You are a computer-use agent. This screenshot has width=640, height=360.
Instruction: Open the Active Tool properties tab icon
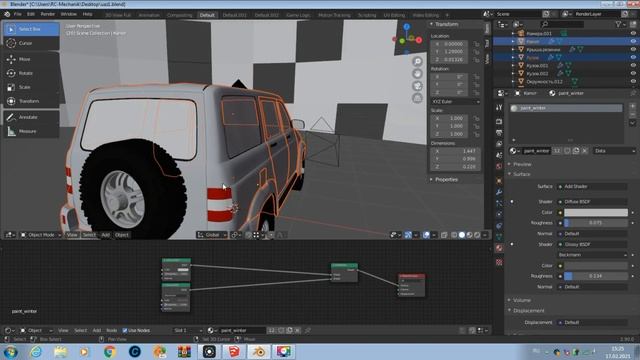pyautogui.click(x=499, y=107)
